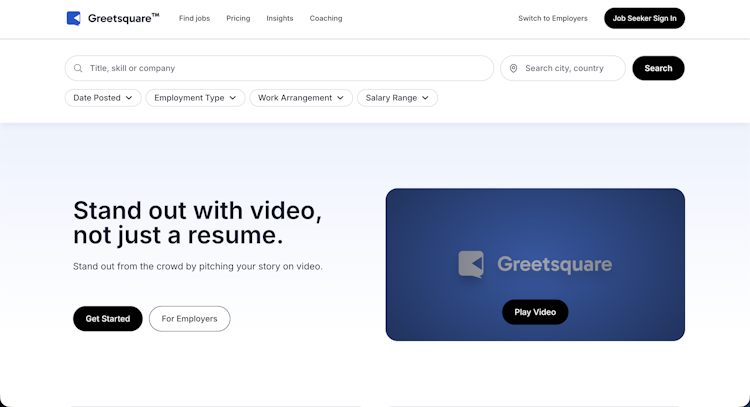Click Job Seeker Sign In button
Image resolution: width=750 pixels, height=407 pixels.
(644, 18)
